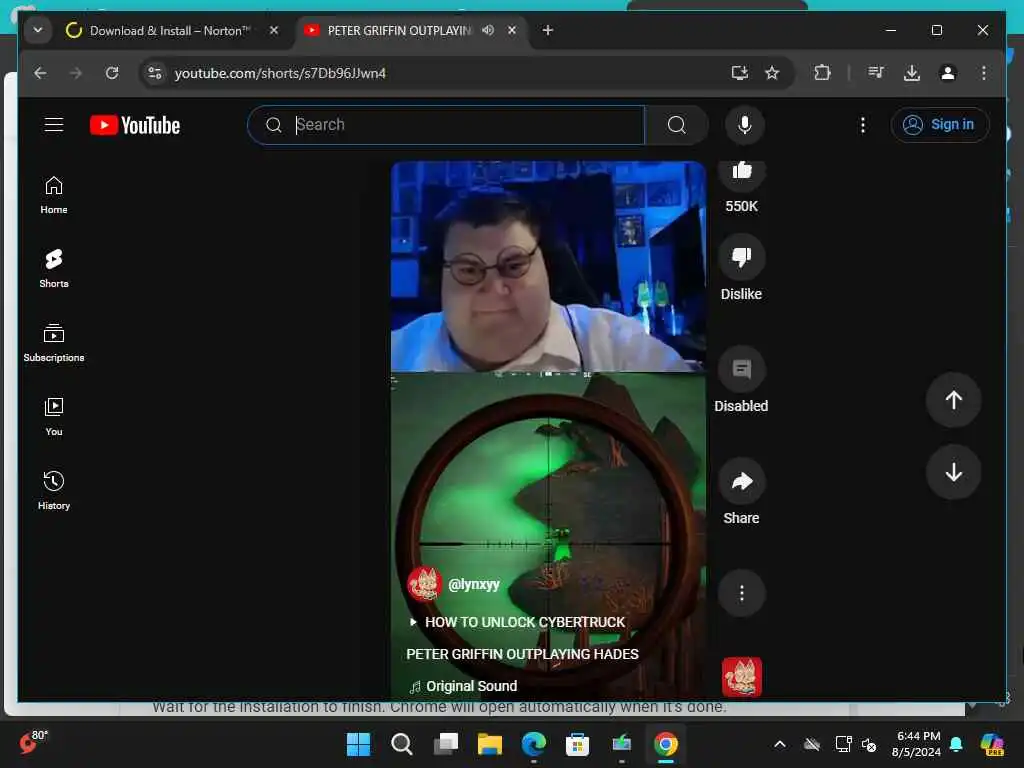1024x768 pixels.
Task: Start voice search with microphone icon
Action: (x=744, y=125)
